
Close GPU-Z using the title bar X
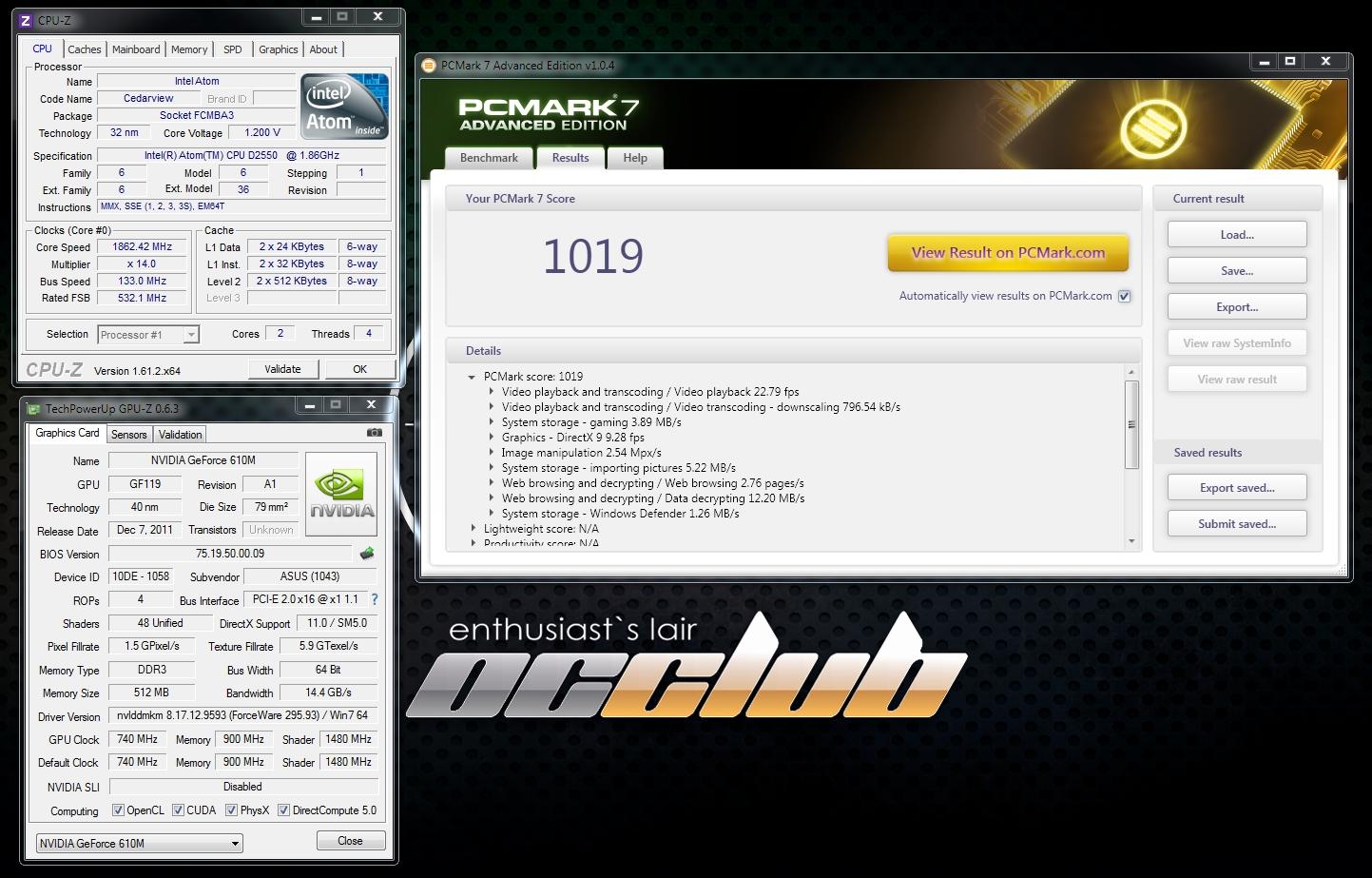pyautogui.click(x=371, y=405)
